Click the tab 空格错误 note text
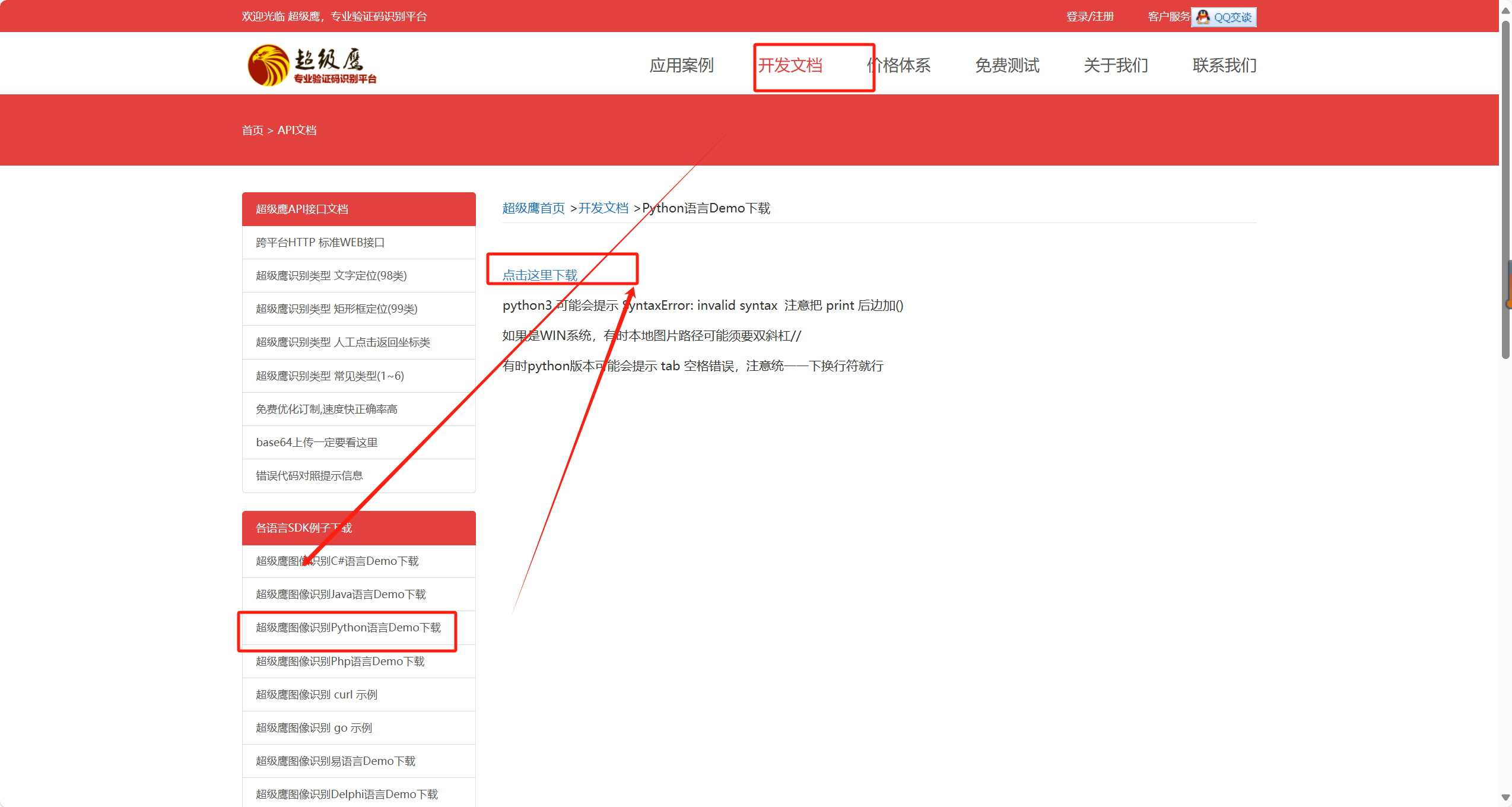Image resolution: width=1512 pixels, height=807 pixels. [693, 366]
